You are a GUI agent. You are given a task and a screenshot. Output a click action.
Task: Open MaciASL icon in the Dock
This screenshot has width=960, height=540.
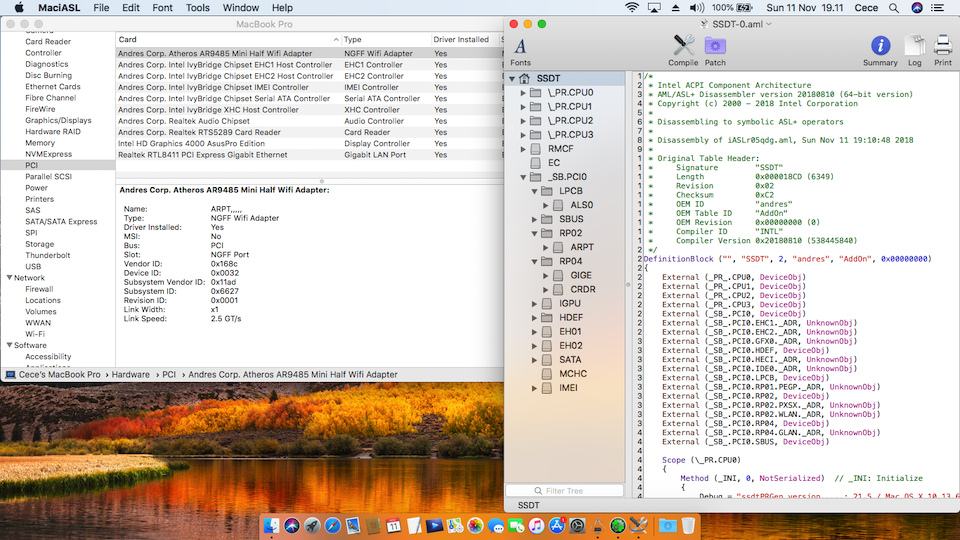coord(639,525)
